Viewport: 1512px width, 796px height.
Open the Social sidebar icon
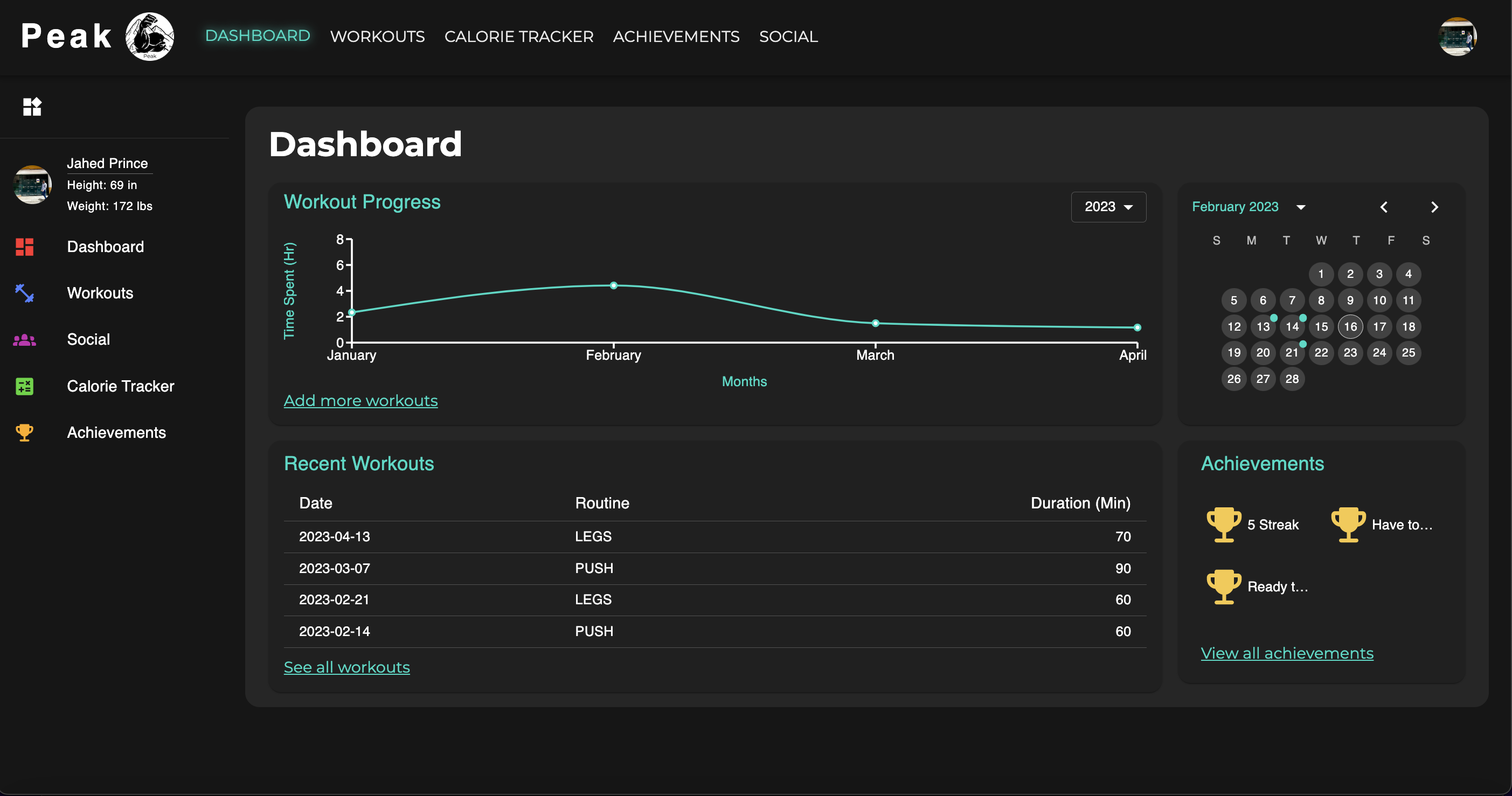24,339
